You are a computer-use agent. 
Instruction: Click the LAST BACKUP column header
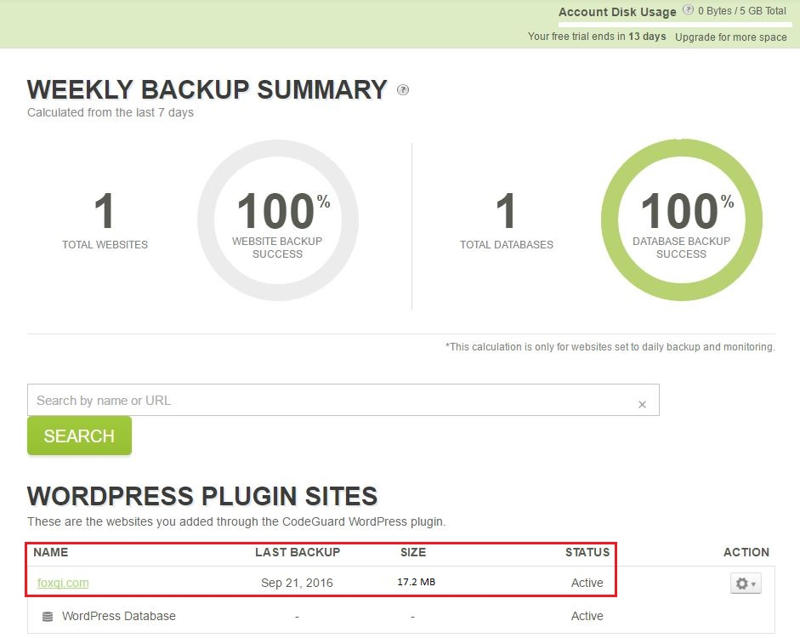click(x=297, y=552)
